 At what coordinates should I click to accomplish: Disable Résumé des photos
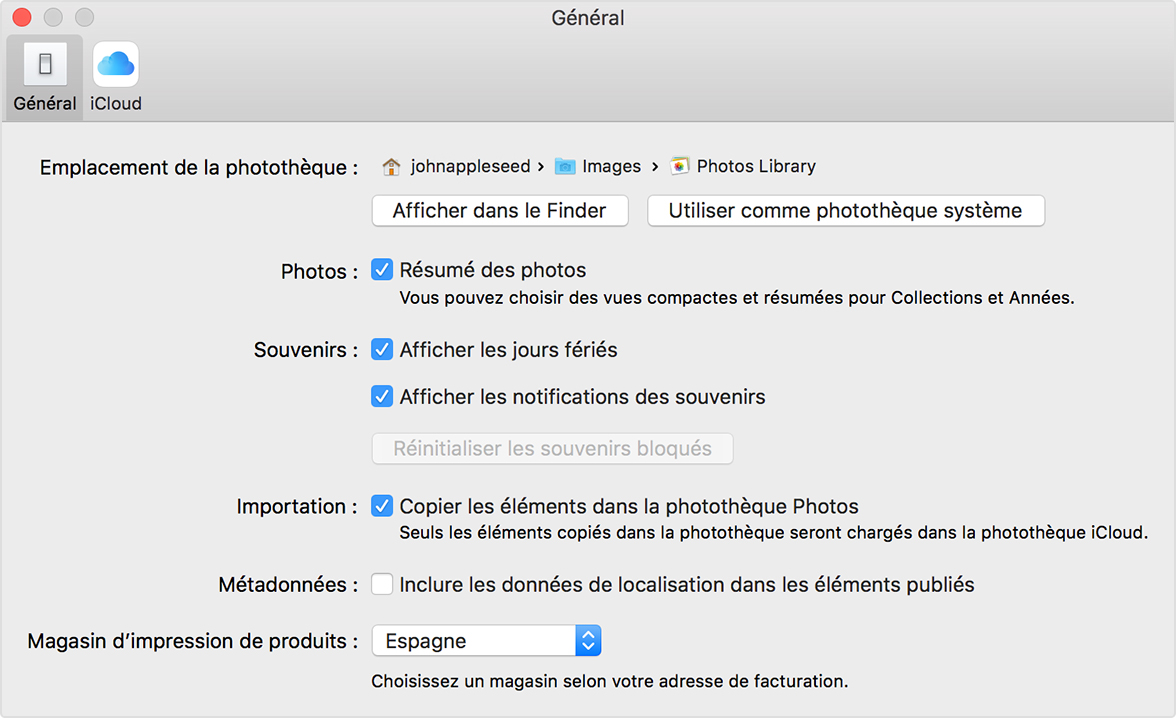coord(382,269)
